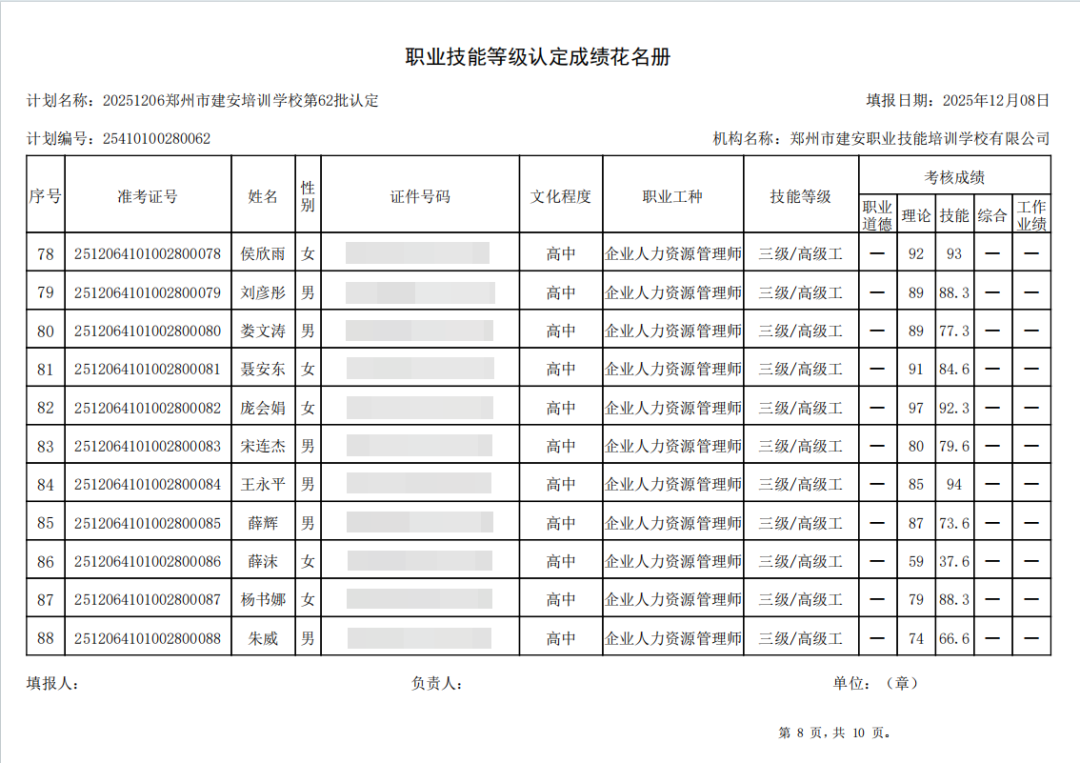This screenshot has width=1080, height=763.
Task: Click skill score 79.6 for 宋连杰
Action: [x=954, y=446]
